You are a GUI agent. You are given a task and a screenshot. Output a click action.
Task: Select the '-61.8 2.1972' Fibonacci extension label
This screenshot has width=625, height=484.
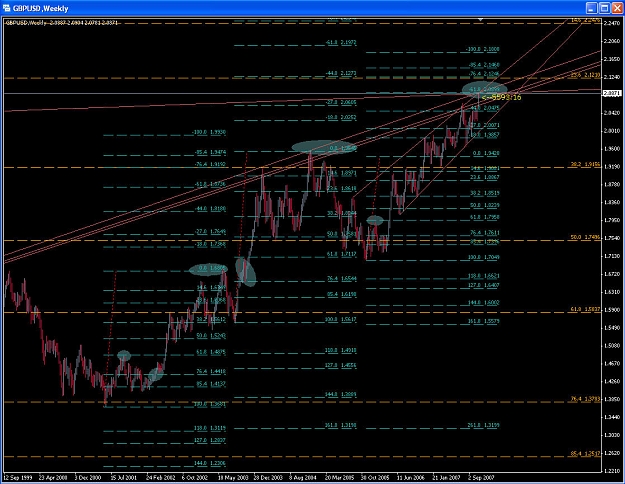[x=341, y=42]
